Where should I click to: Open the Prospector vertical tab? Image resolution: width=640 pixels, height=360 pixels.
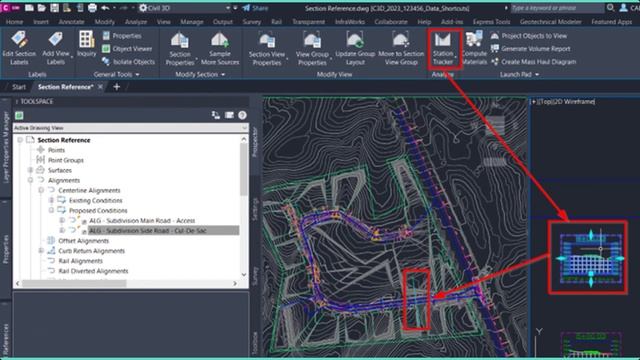pyautogui.click(x=255, y=142)
